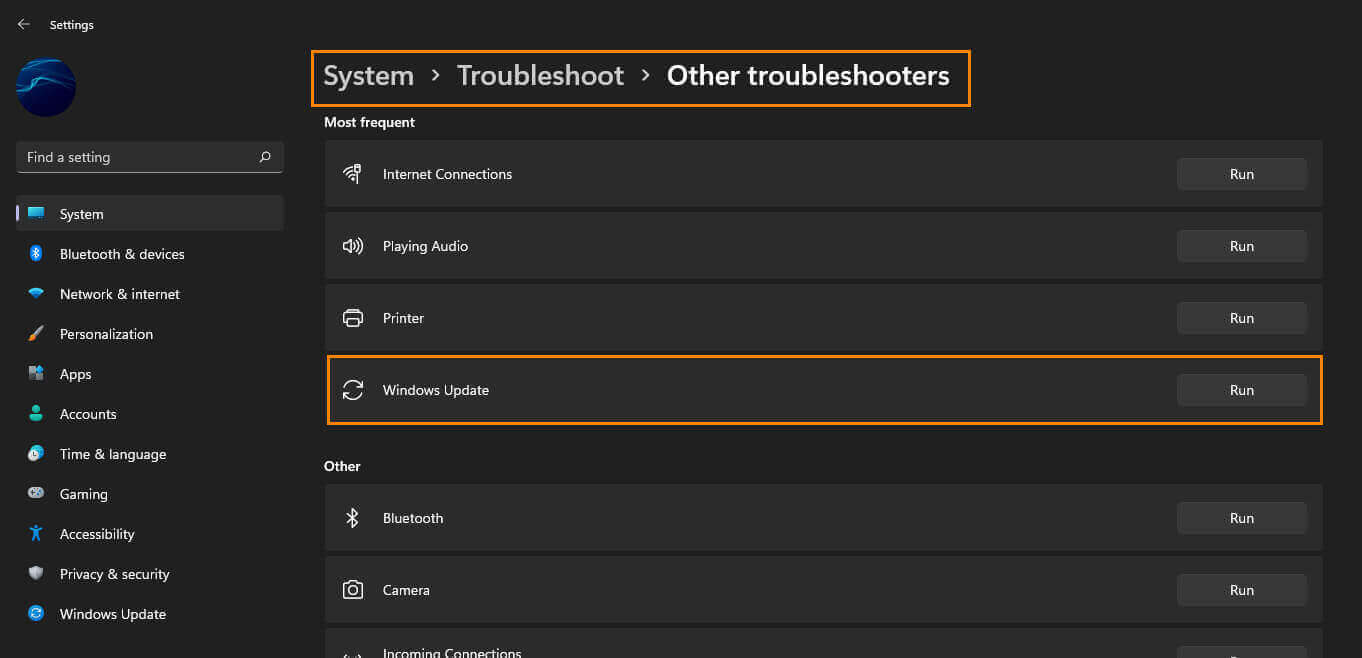Screen dimensions: 1362x658
Task: Open the user profile avatar
Action: tap(46, 87)
